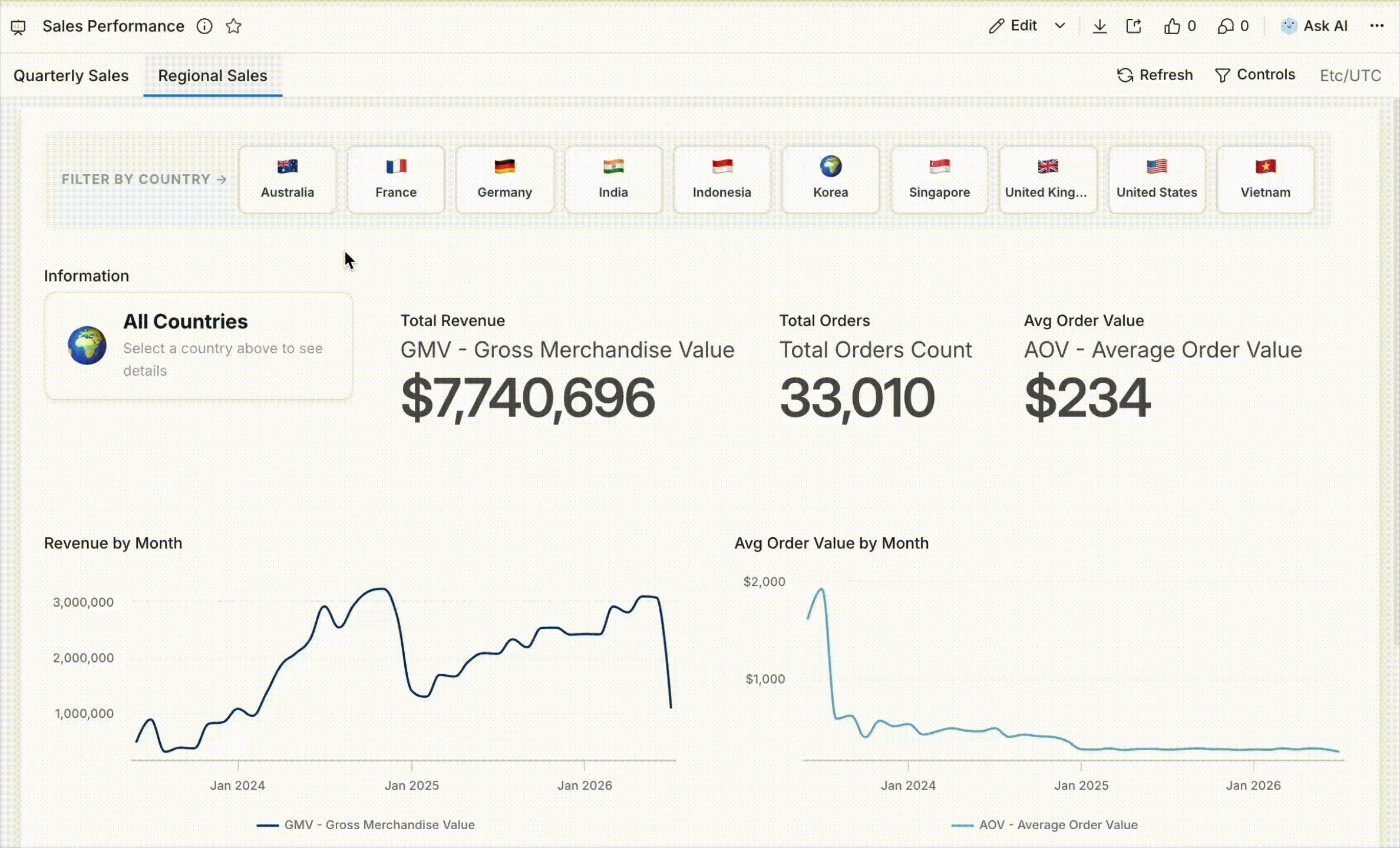Click the Refresh button
The height and width of the screenshot is (848, 1400).
[x=1155, y=75]
